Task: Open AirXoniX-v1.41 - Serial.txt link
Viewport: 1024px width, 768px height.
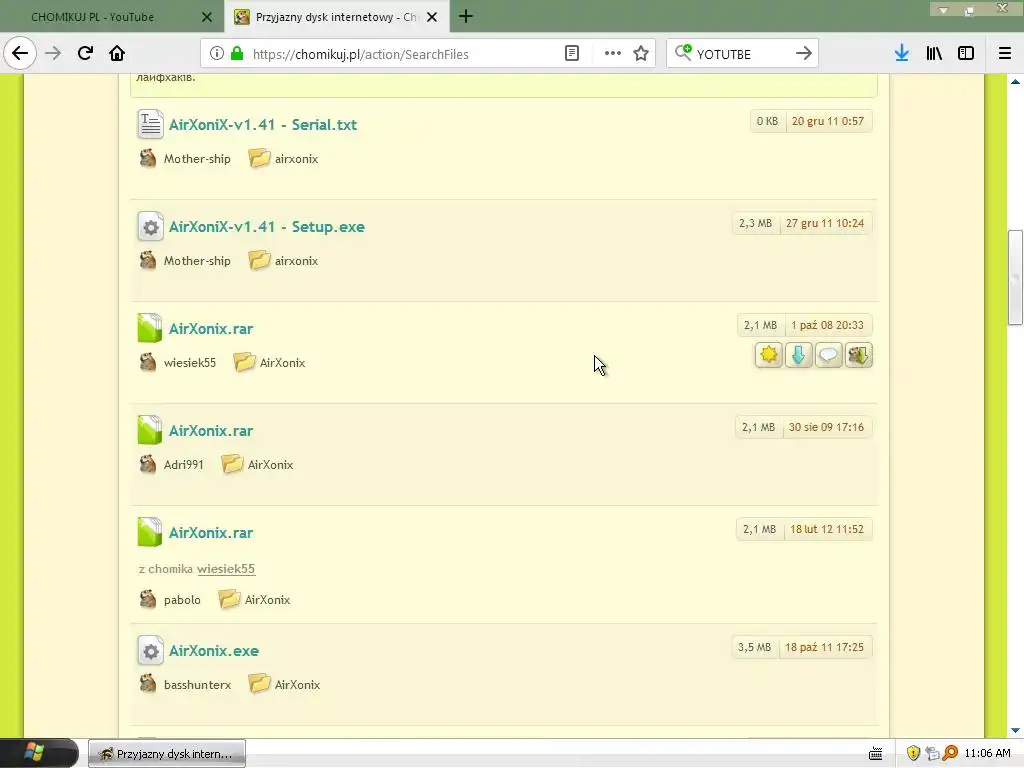Action: click(263, 124)
